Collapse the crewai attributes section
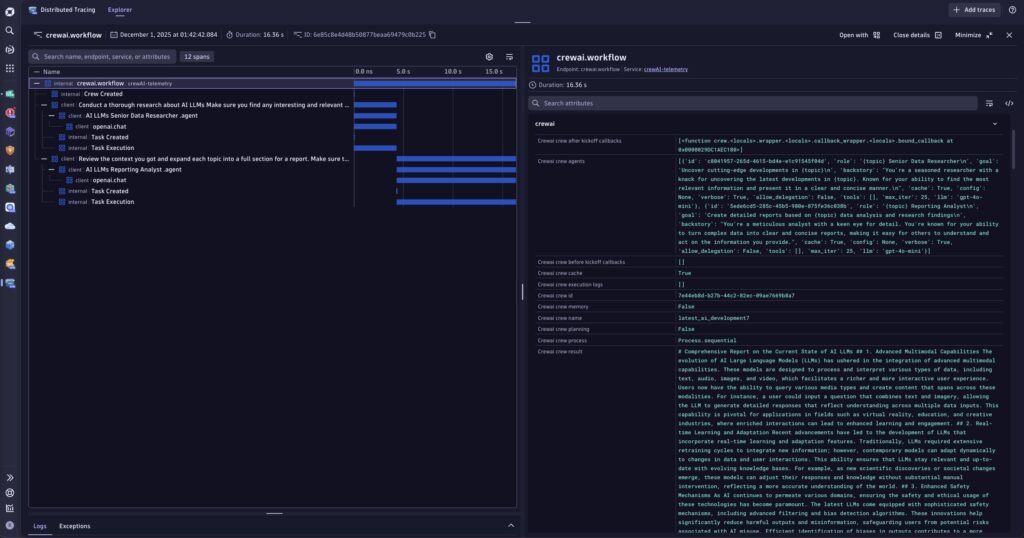This screenshot has height=538, width=1024. (995, 123)
